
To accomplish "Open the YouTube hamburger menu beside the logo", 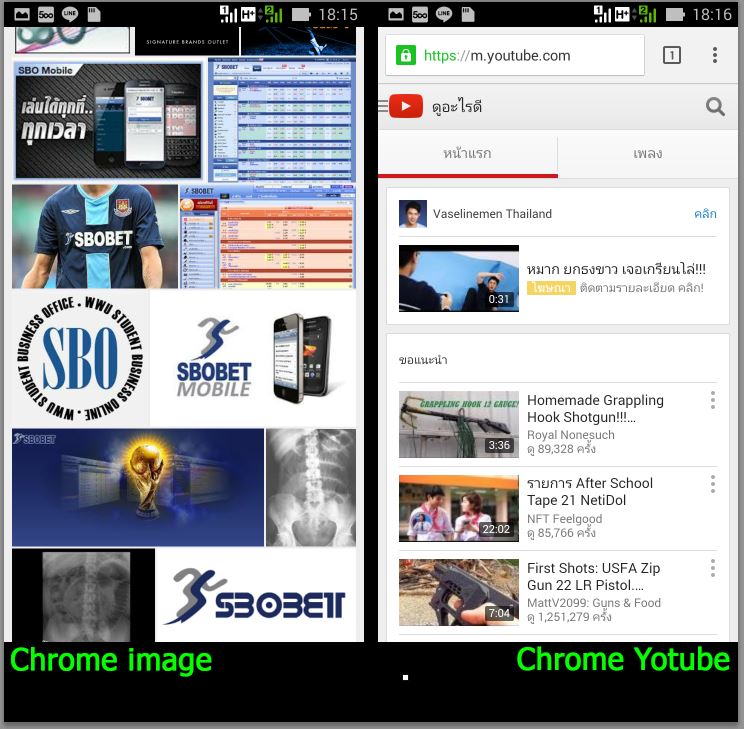I will point(383,105).
